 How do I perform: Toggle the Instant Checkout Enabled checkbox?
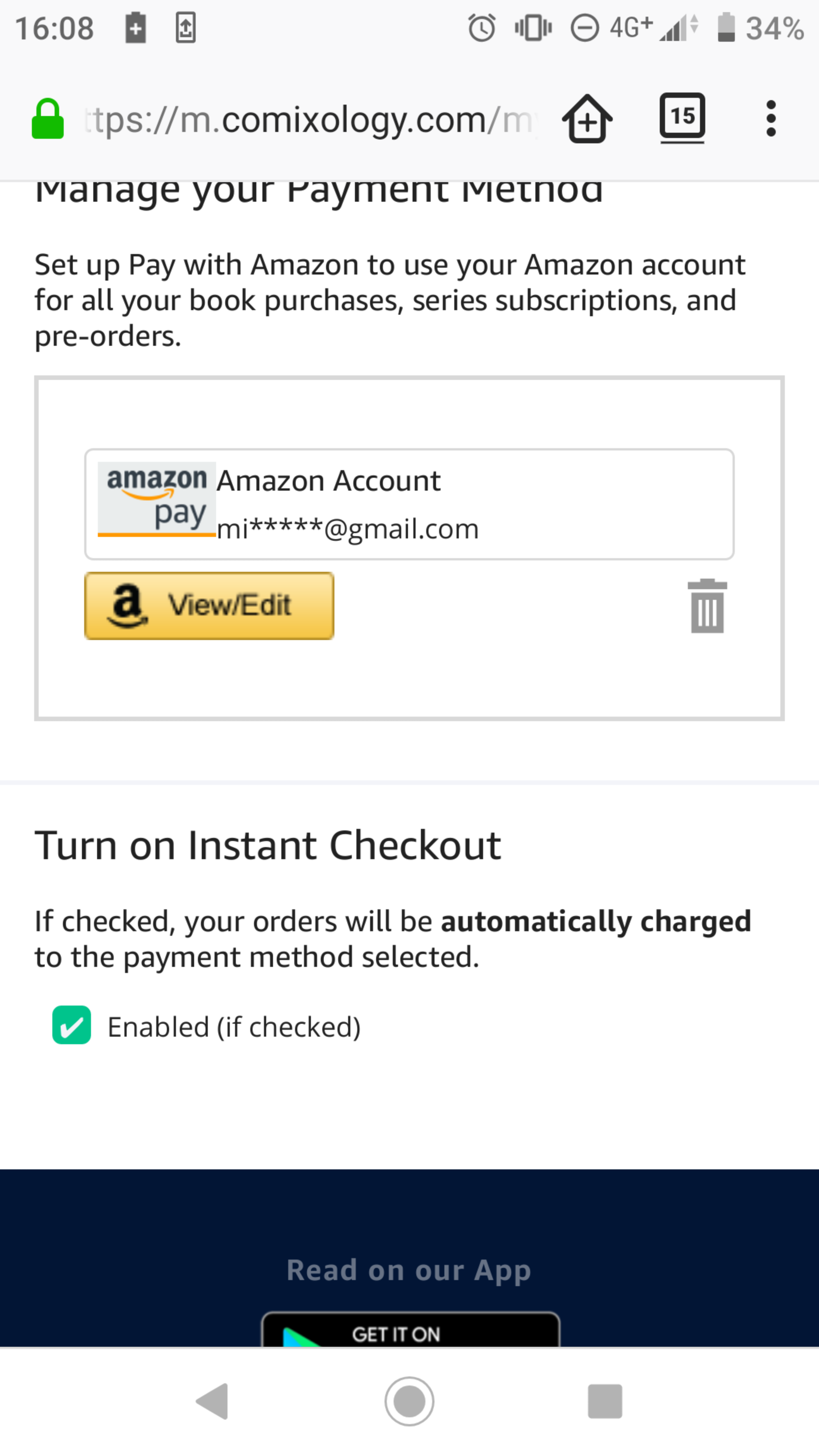point(72,1025)
